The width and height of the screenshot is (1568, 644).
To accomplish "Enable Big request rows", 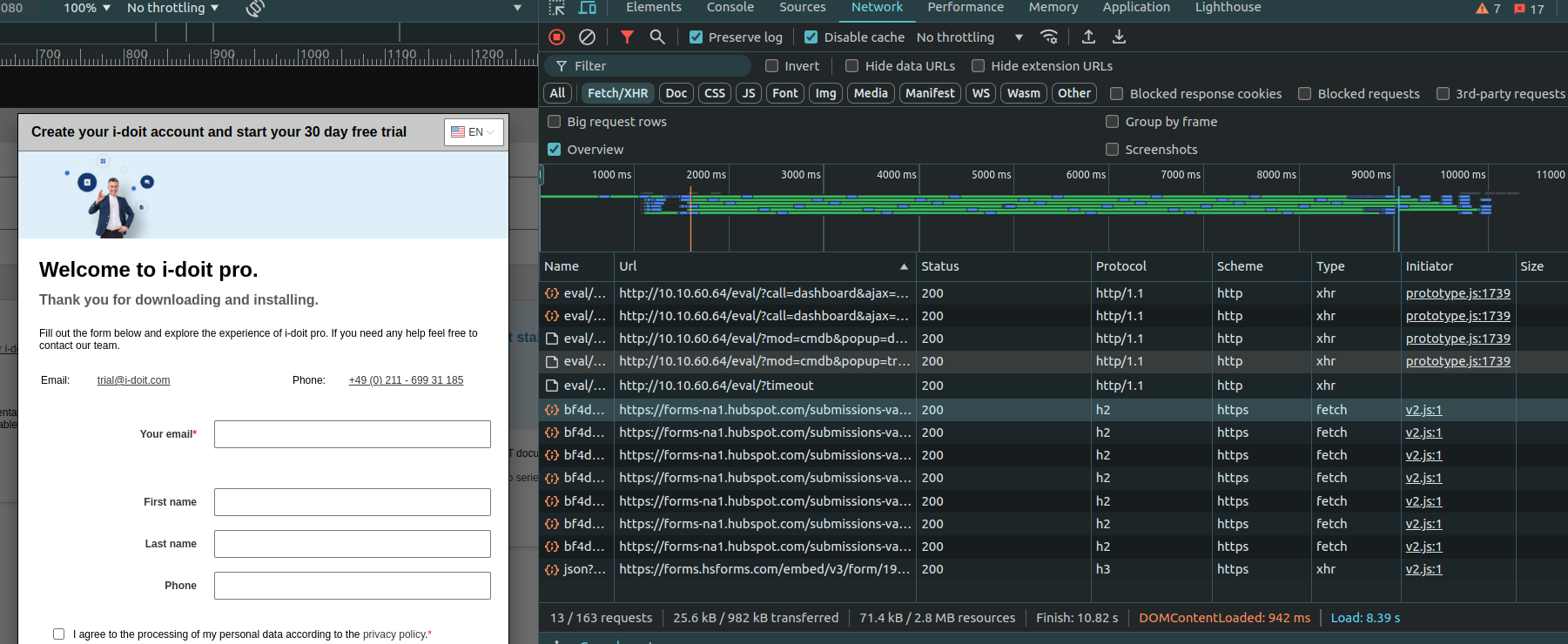I will coord(554,122).
